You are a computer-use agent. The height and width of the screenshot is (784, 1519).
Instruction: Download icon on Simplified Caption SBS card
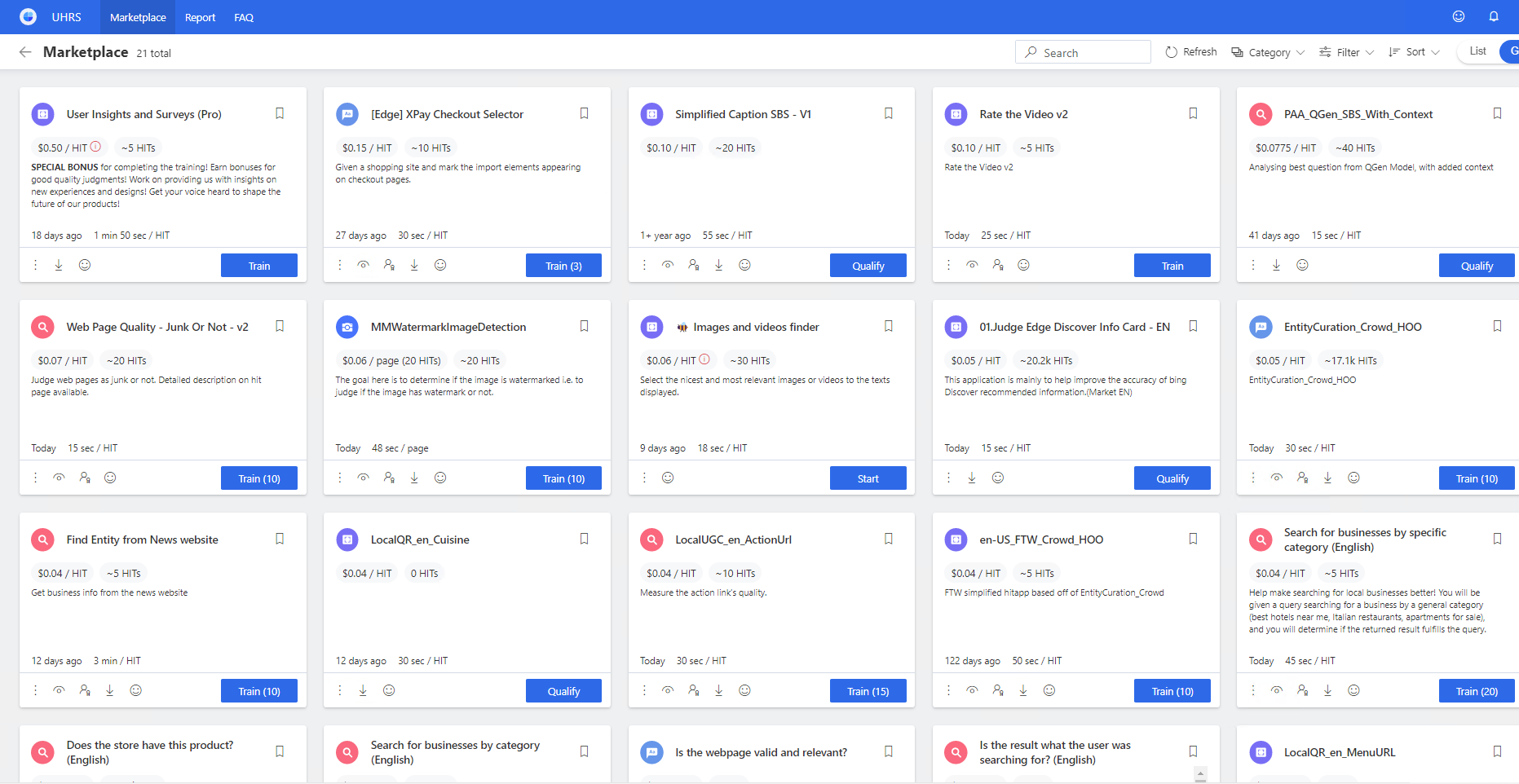click(x=718, y=265)
